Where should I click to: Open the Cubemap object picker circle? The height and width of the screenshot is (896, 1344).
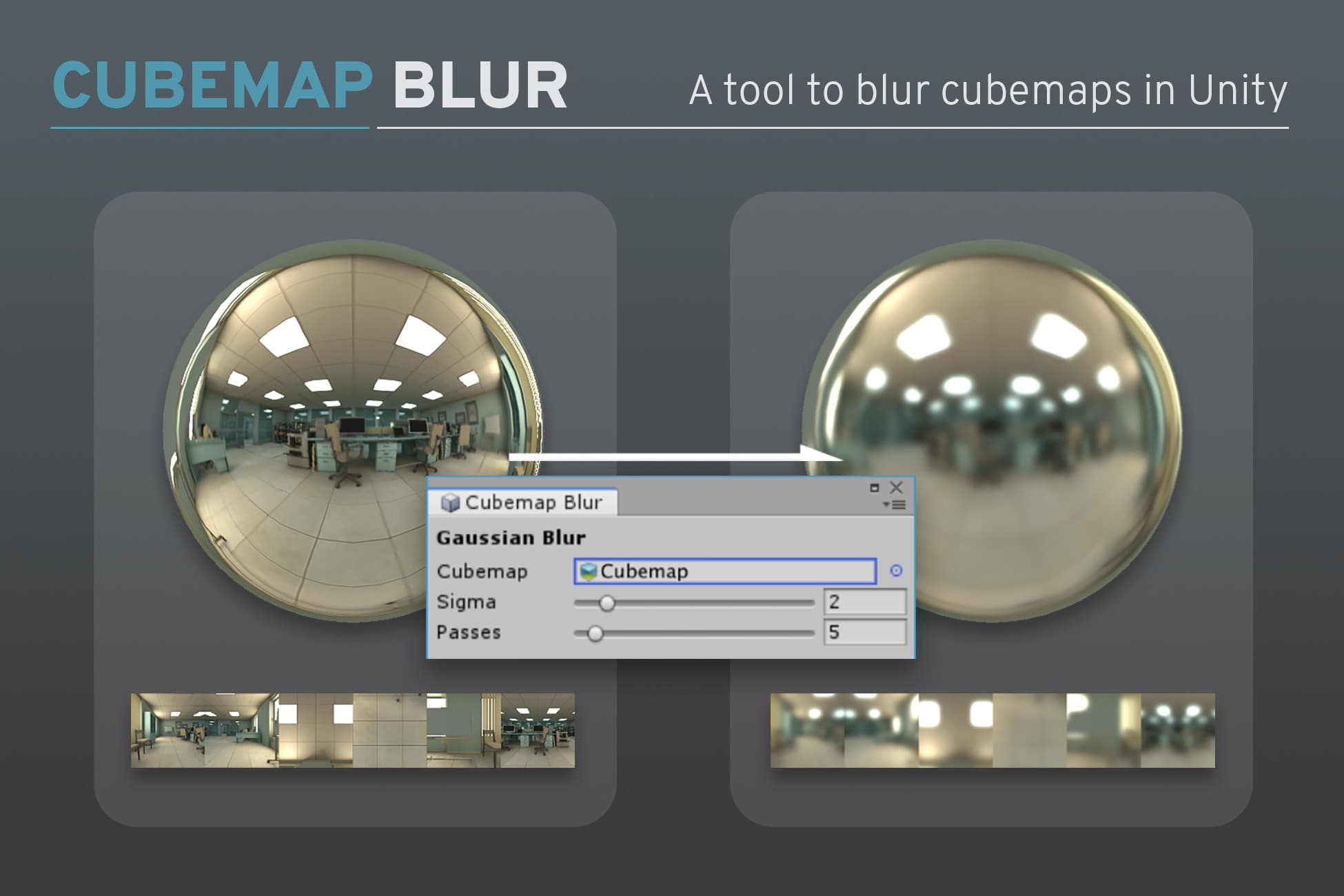tap(896, 571)
